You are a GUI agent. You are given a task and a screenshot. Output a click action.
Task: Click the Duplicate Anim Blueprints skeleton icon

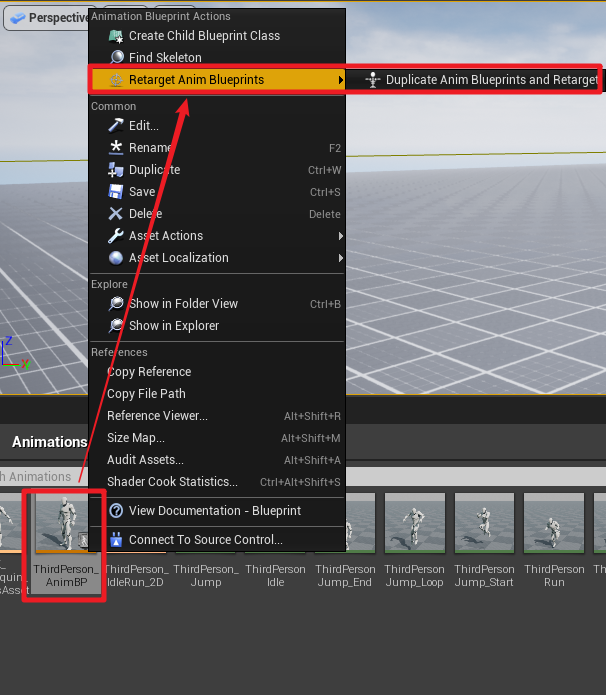click(x=373, y=80)
